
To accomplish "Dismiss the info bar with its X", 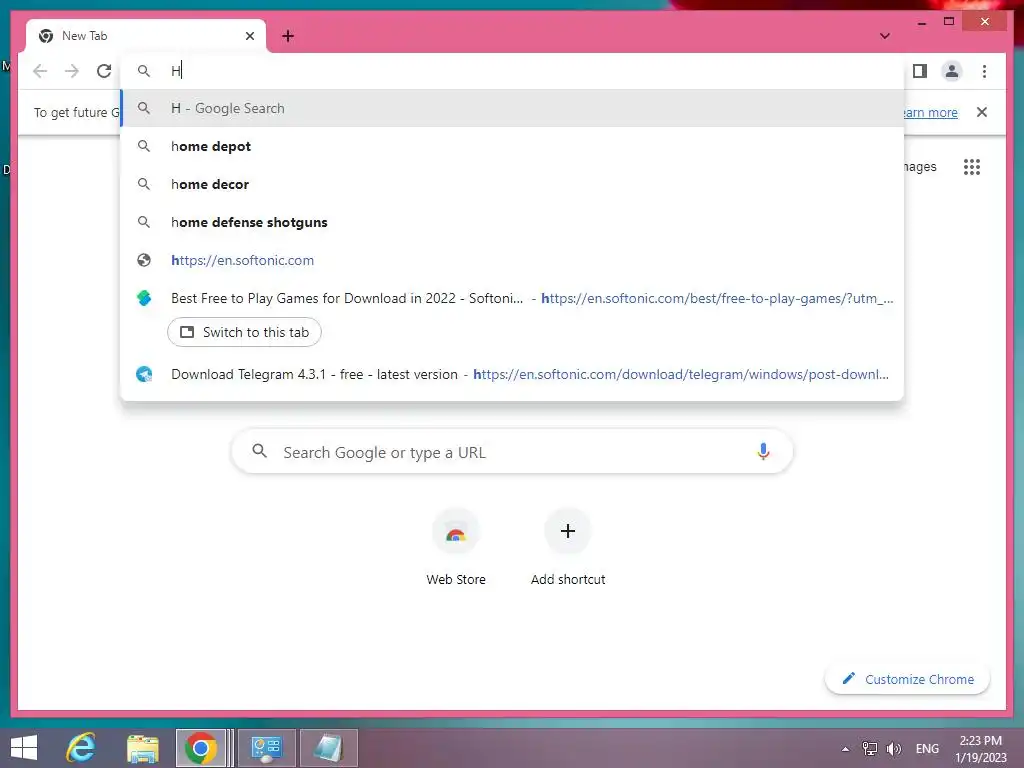I will 982,112.
